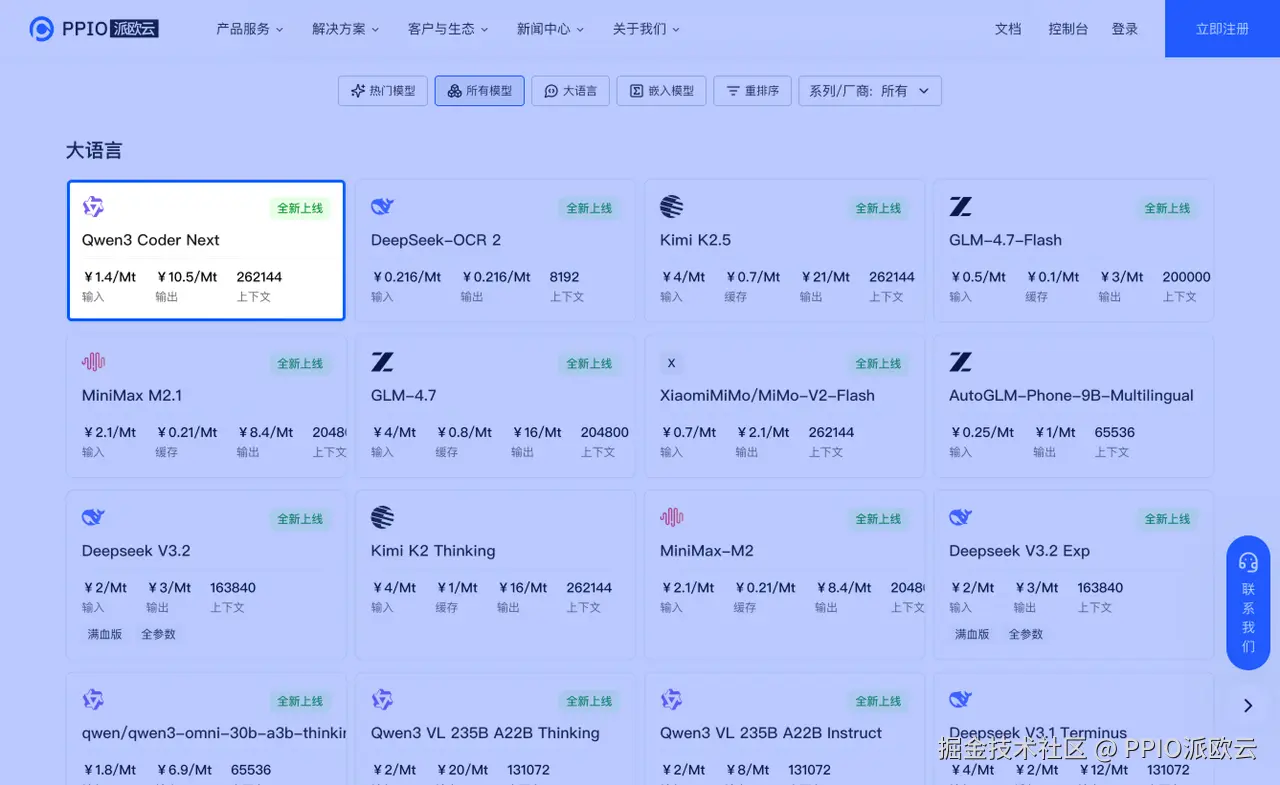Screen dimensions: 1280x785
Task: Click the Kimi K2.5 round striped logo
Action: [x=672, y=207]
